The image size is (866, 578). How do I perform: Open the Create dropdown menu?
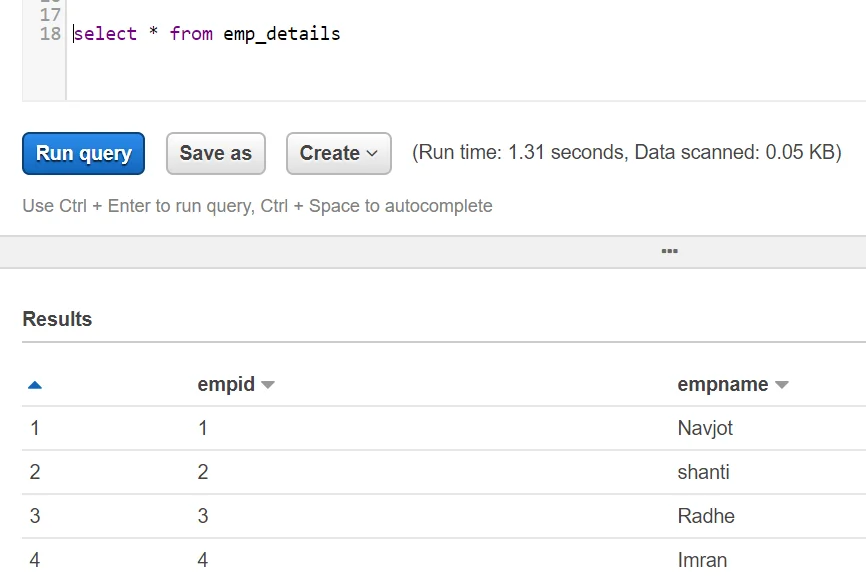[338, 154]
